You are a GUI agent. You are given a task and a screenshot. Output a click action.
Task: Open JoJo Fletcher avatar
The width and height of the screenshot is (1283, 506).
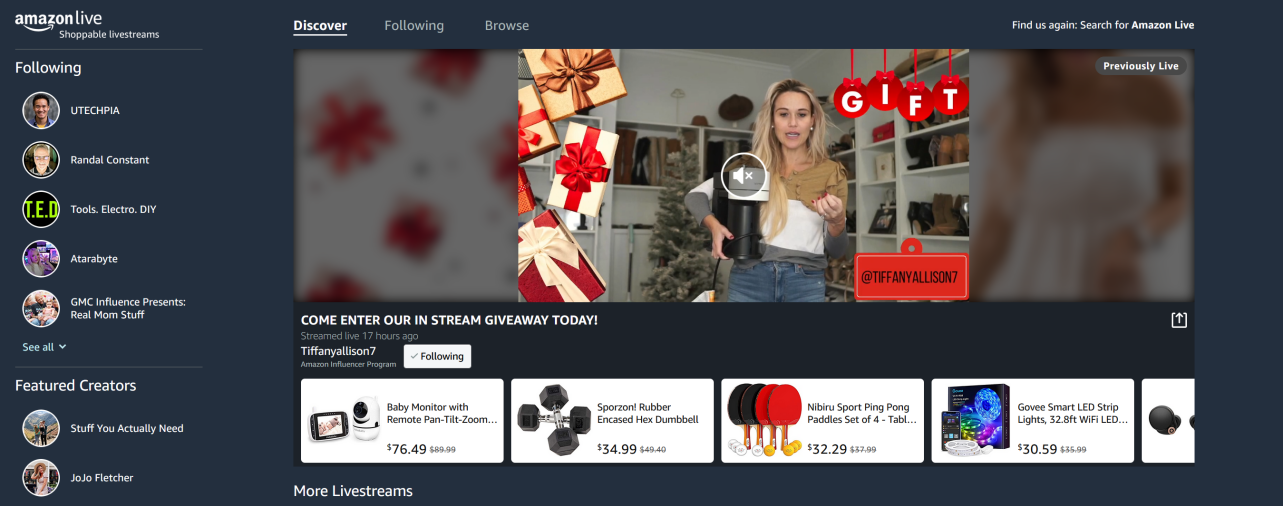[41, 478]
